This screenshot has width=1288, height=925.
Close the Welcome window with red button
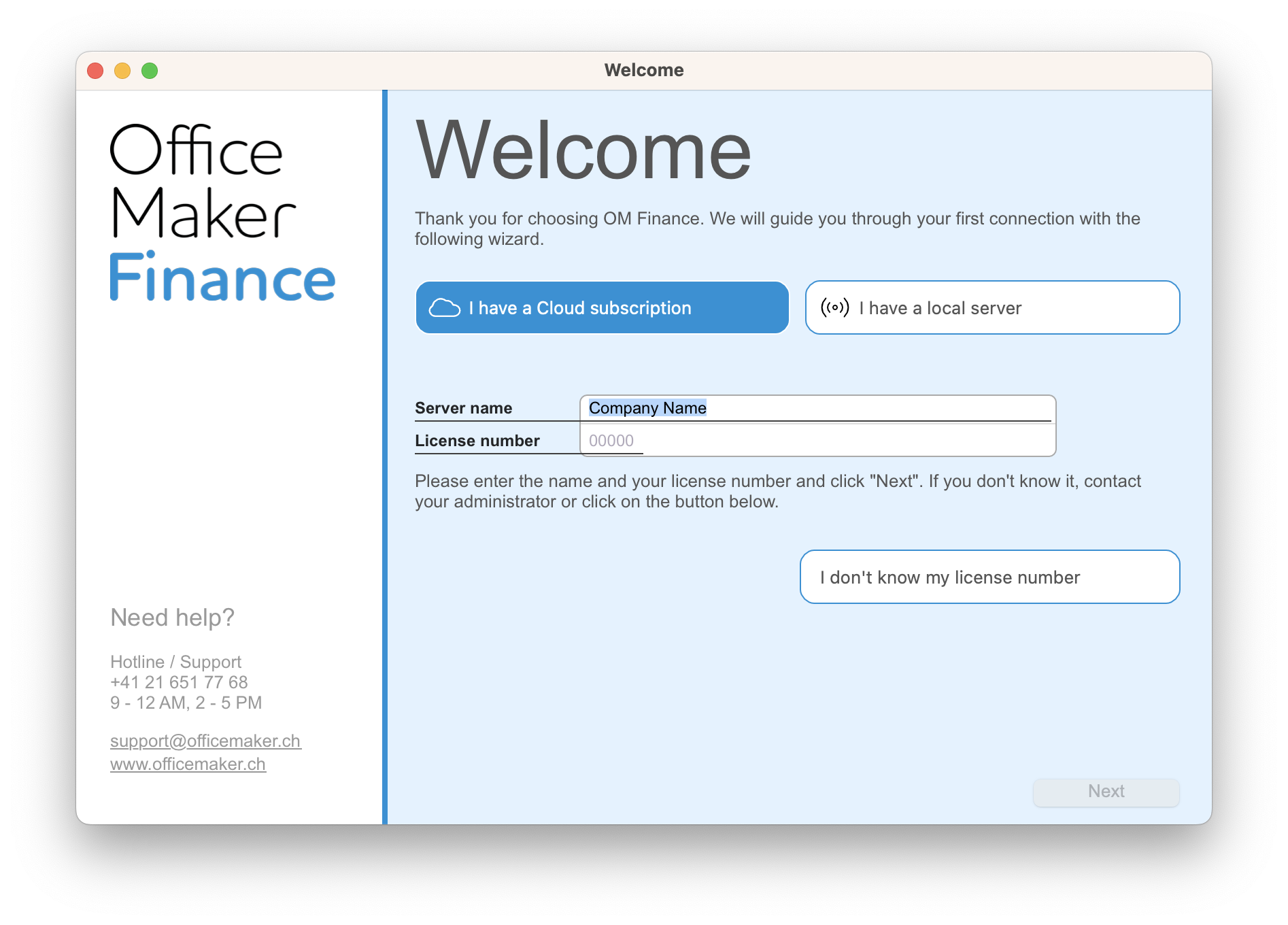point(95,71)
